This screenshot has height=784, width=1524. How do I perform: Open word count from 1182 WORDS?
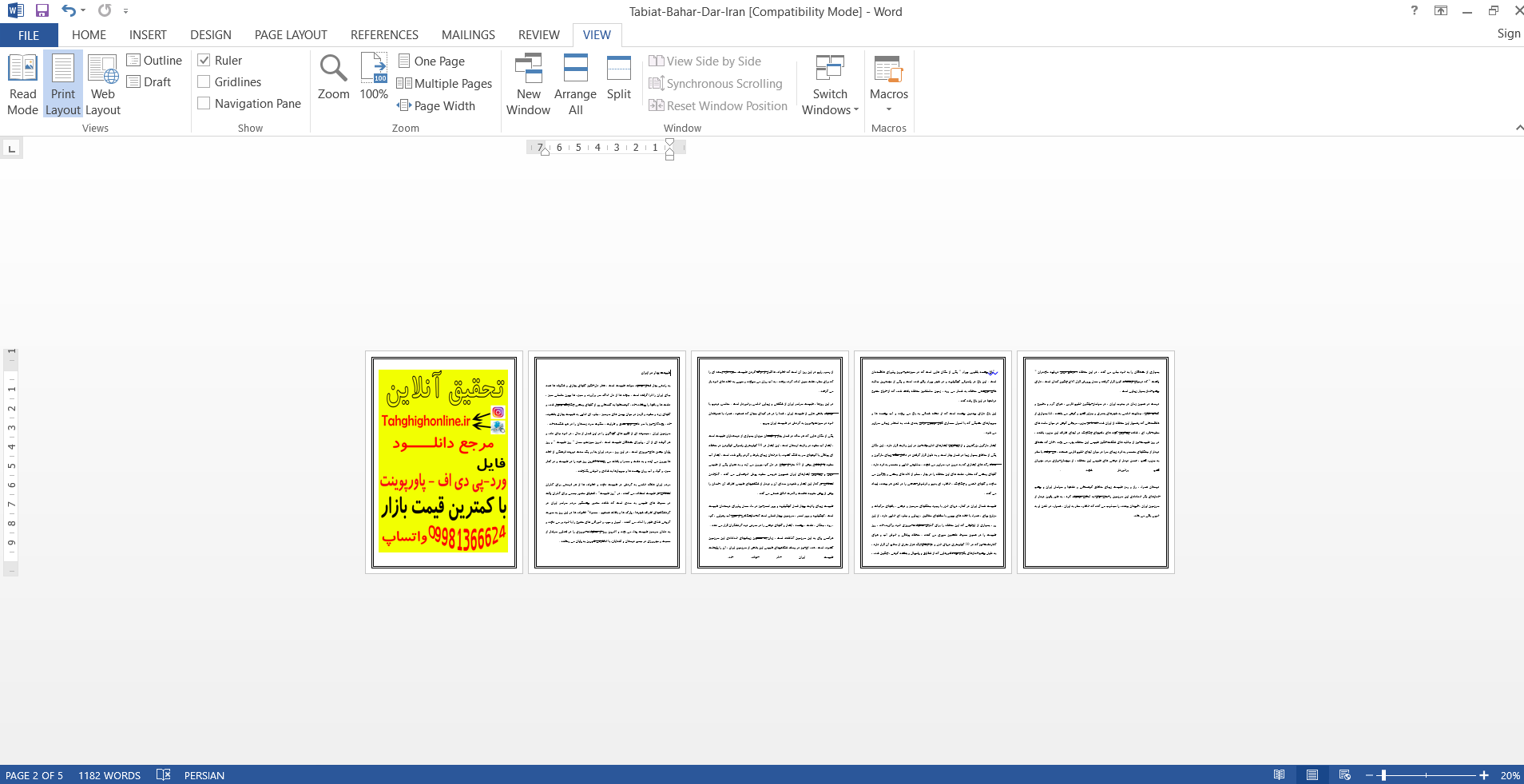pyautogui.click(x=109, y=775)
